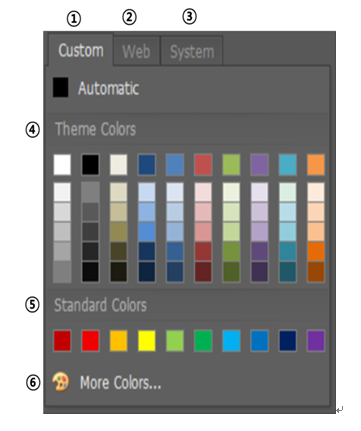
Task: Choose the yellow standard color
Action: pyautogui.click(x=147, y=341)
